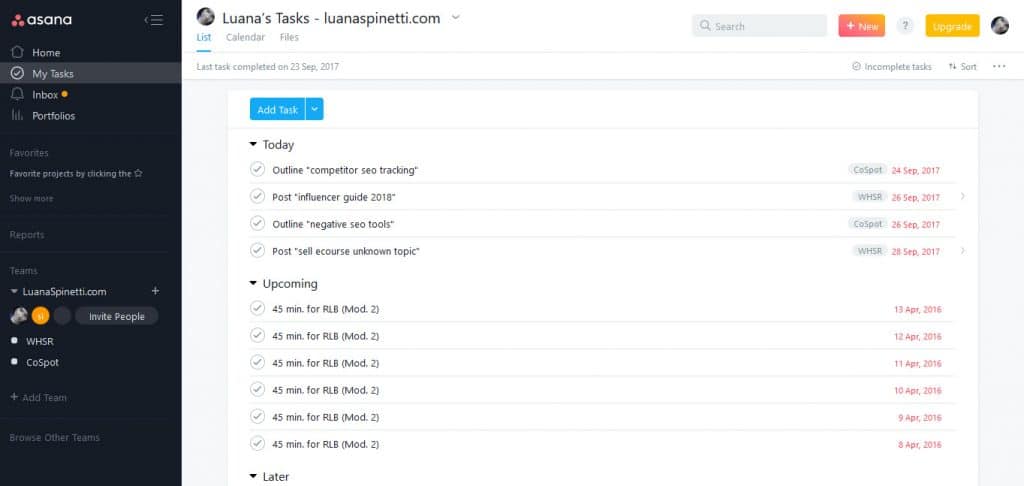Collapse the Today section
Image resolution: width=1024 pixels, height=486 pixels.
point(253,145)
